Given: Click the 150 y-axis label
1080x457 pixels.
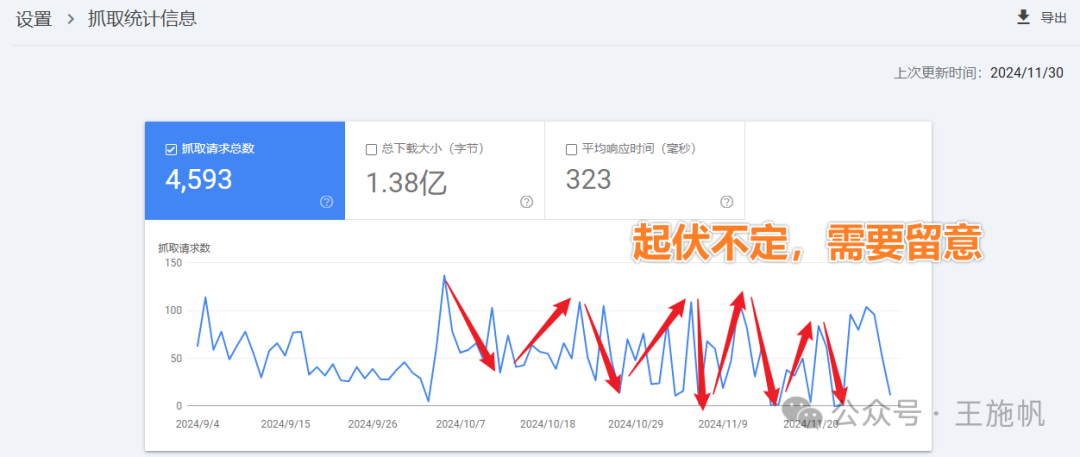Looking at the screenshot, I should [172, 263].
